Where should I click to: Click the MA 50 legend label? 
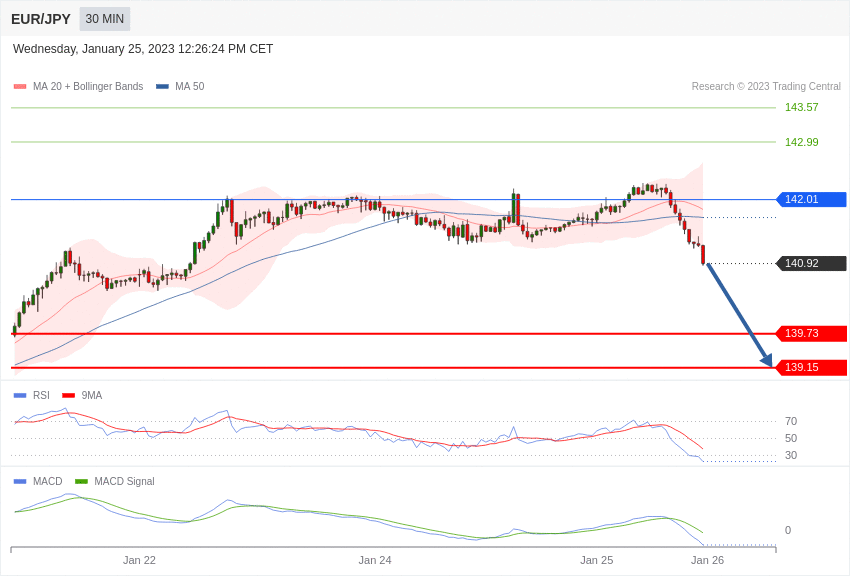point(190,86)
